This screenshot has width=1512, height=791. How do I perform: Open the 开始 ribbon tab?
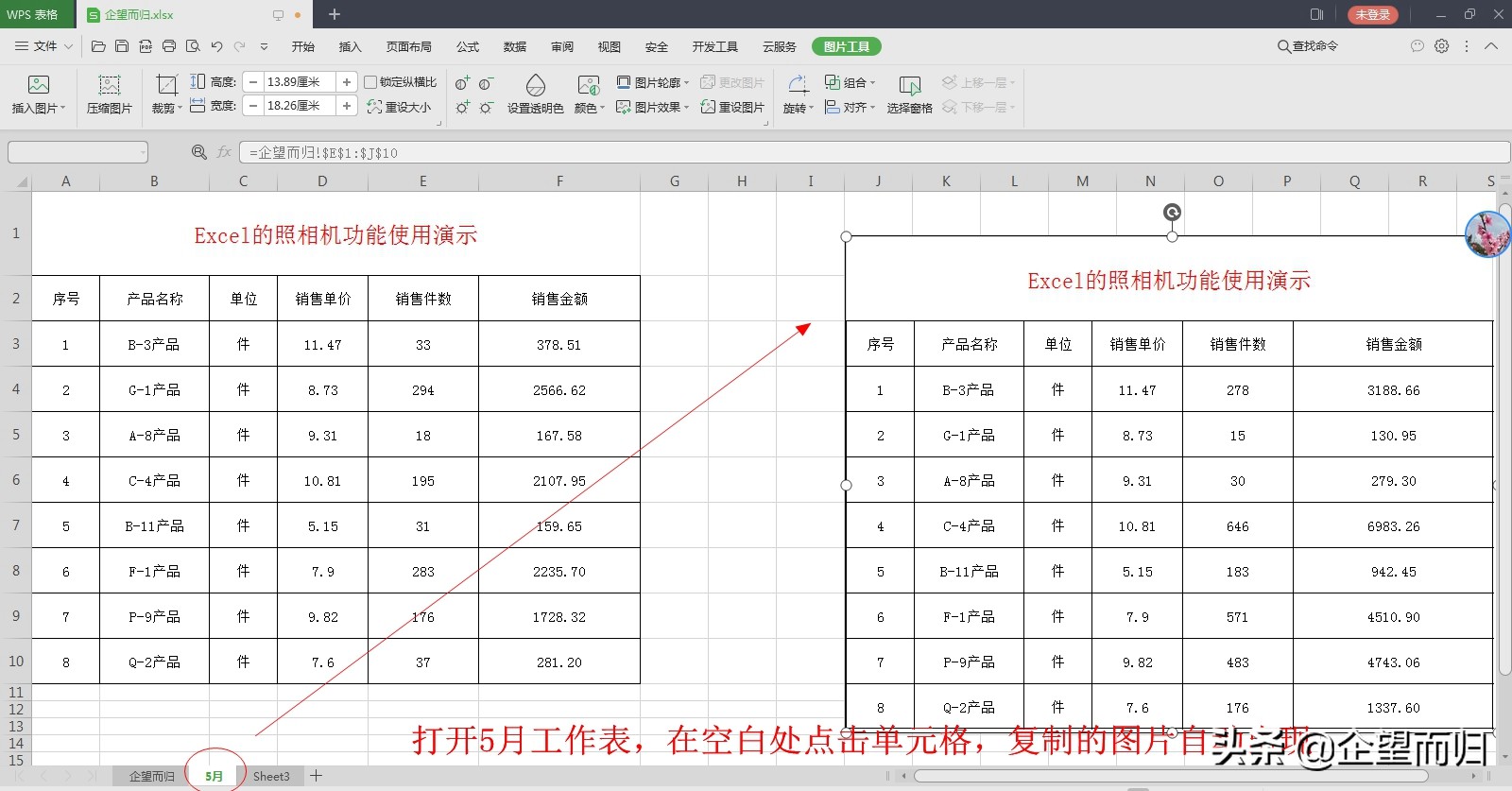pos(302,46)
